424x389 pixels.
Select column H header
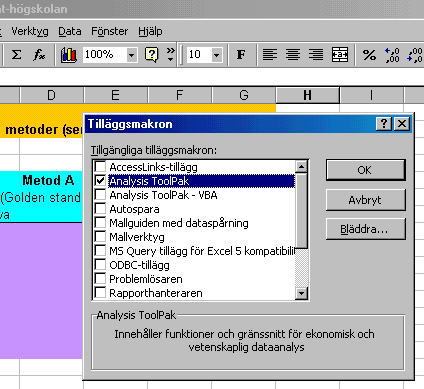pyautogui.click(x=308, y=95)
